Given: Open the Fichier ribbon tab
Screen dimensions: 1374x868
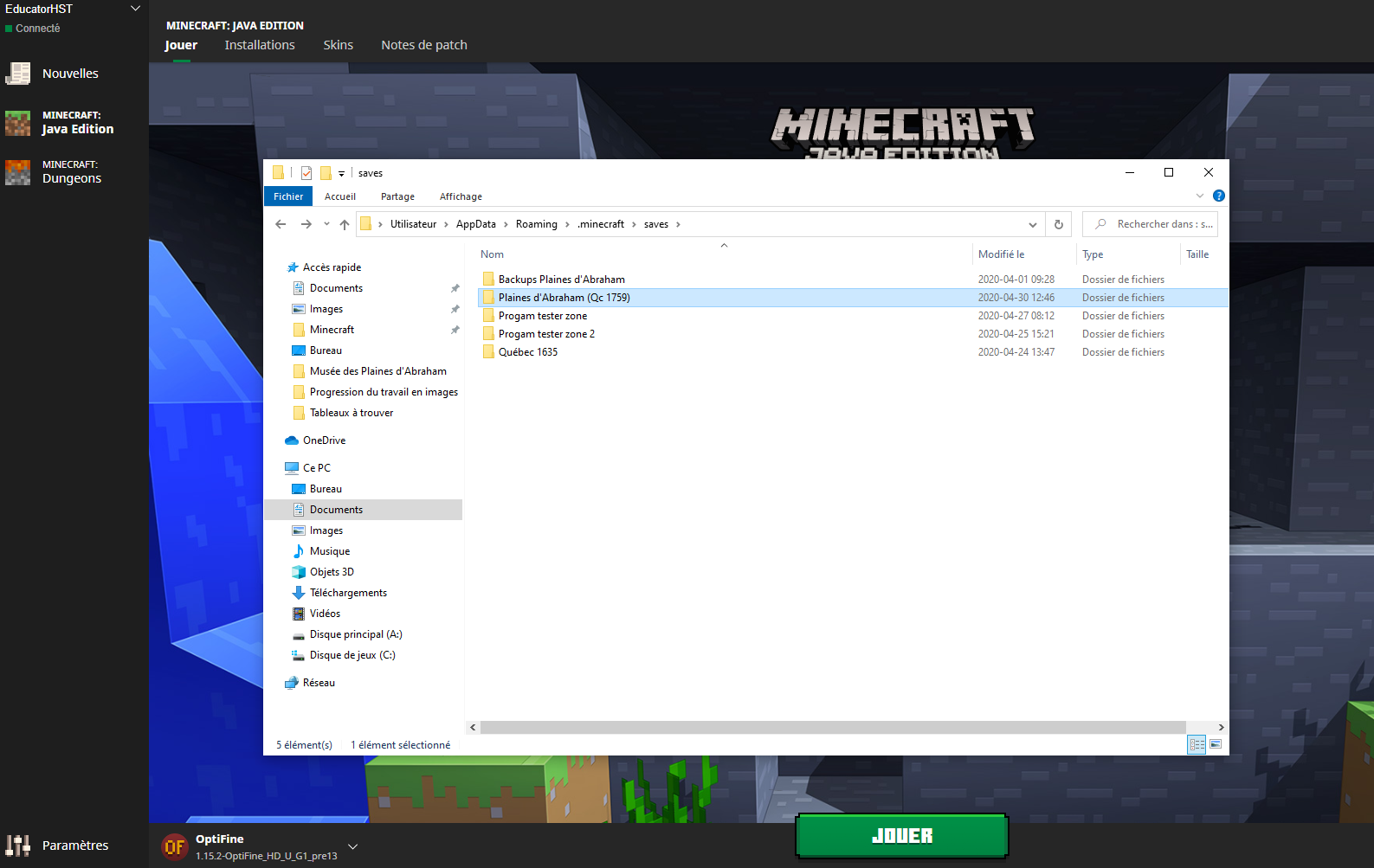Looking at the screenshot, I should pos(288,196).
